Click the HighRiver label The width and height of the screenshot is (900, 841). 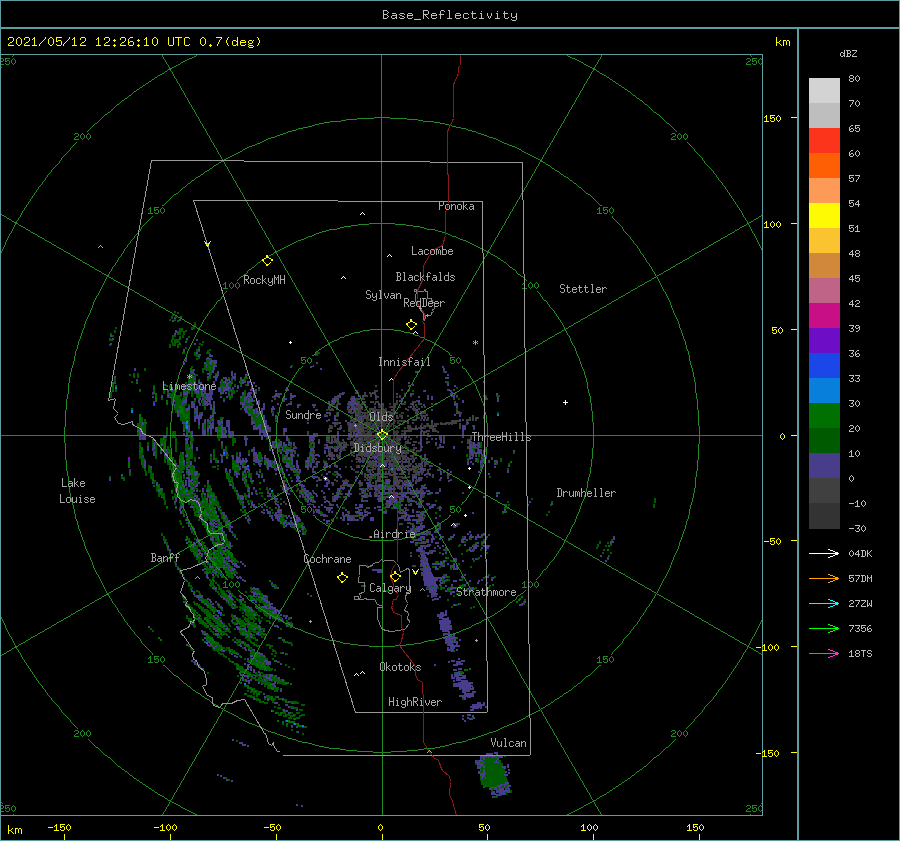415,702
